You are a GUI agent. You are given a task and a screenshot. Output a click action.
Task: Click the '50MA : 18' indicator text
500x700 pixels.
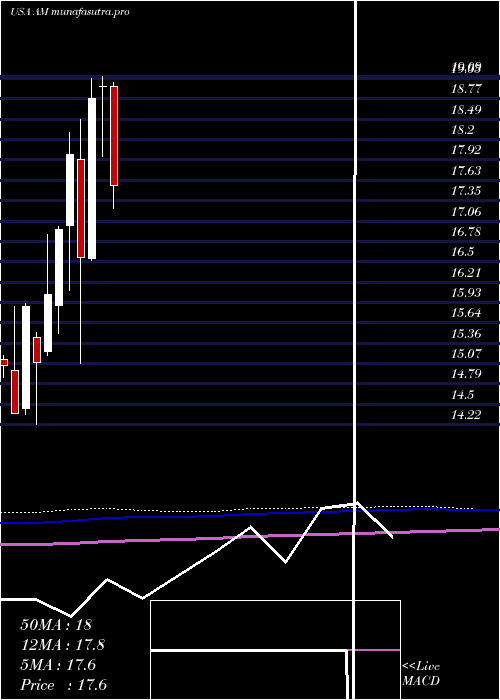coord(56,625)
